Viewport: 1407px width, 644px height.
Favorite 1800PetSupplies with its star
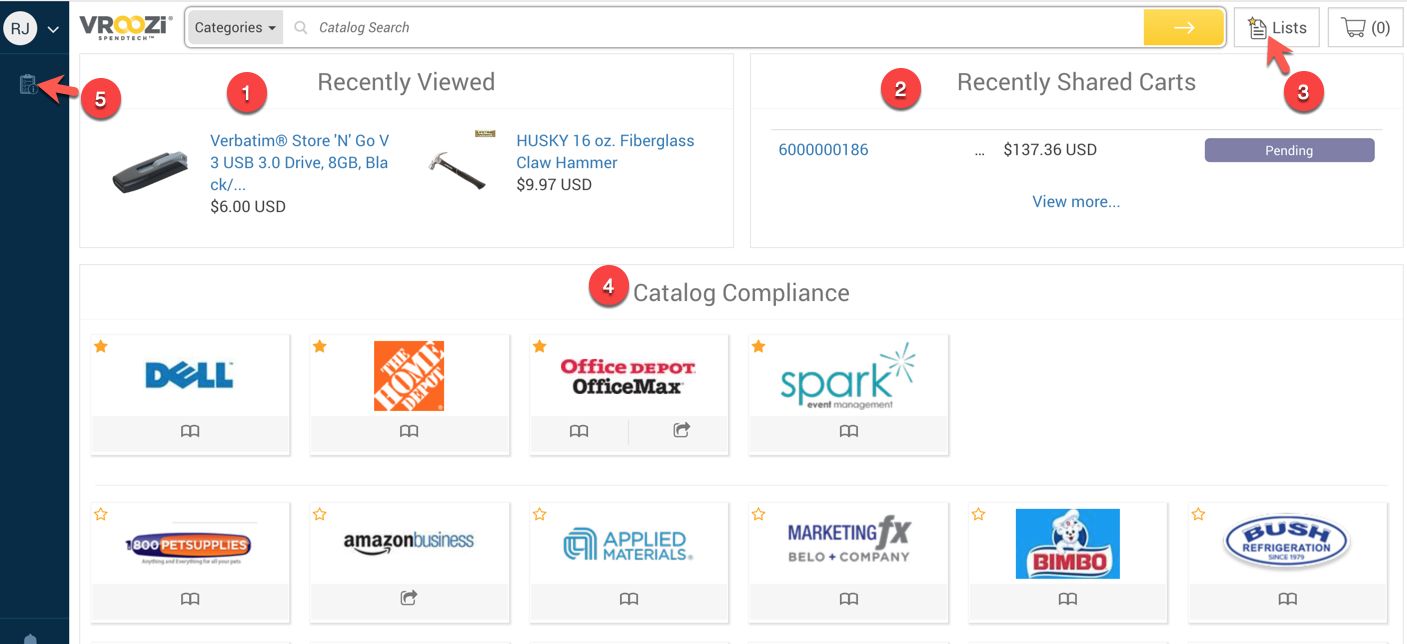click(100, 514)
